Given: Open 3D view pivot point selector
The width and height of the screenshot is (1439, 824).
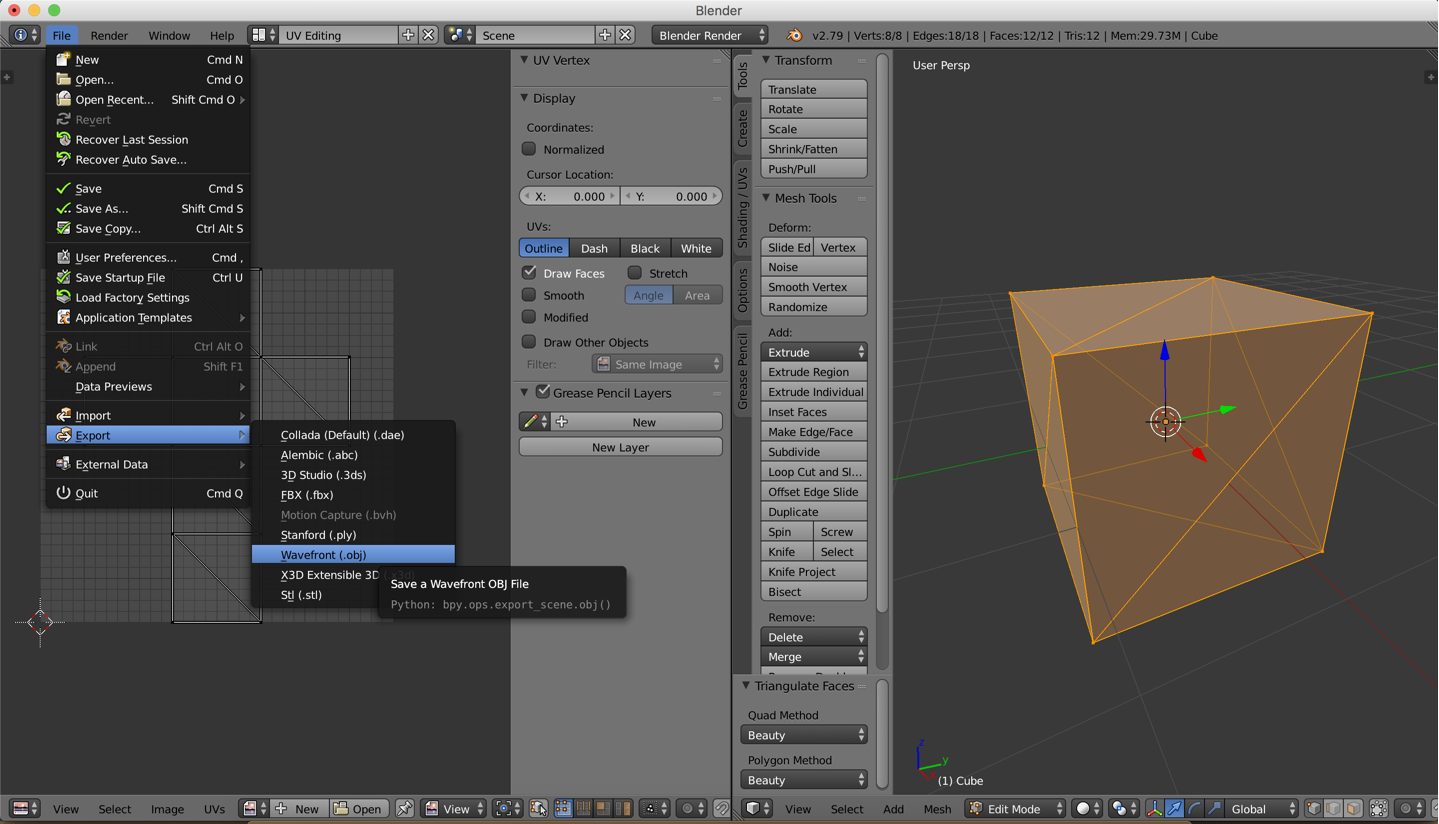Looking at the screenshot, I should 1124,808.
